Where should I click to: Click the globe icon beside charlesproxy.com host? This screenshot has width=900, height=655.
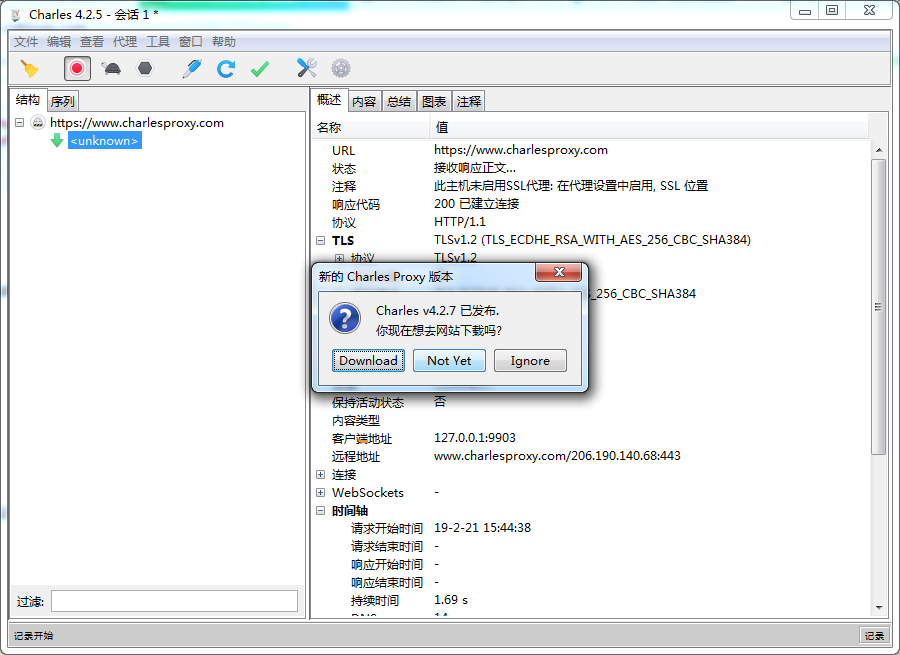point(38,122)
